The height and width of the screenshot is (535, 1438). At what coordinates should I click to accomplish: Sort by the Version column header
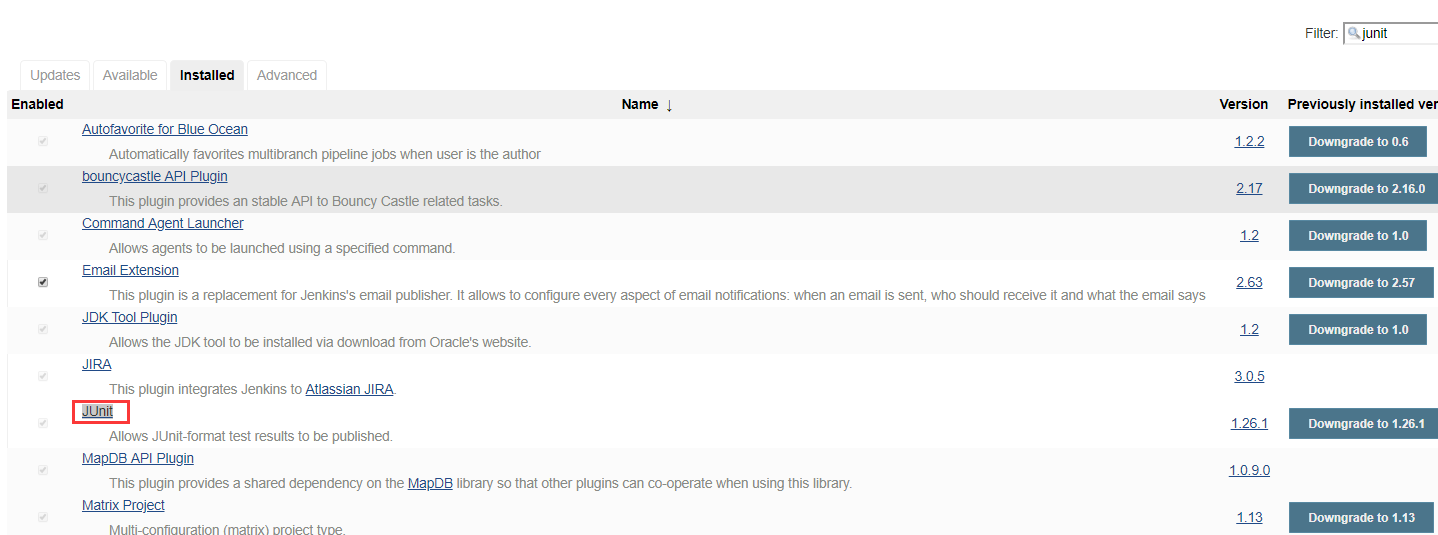click(x=1243, y=104)
